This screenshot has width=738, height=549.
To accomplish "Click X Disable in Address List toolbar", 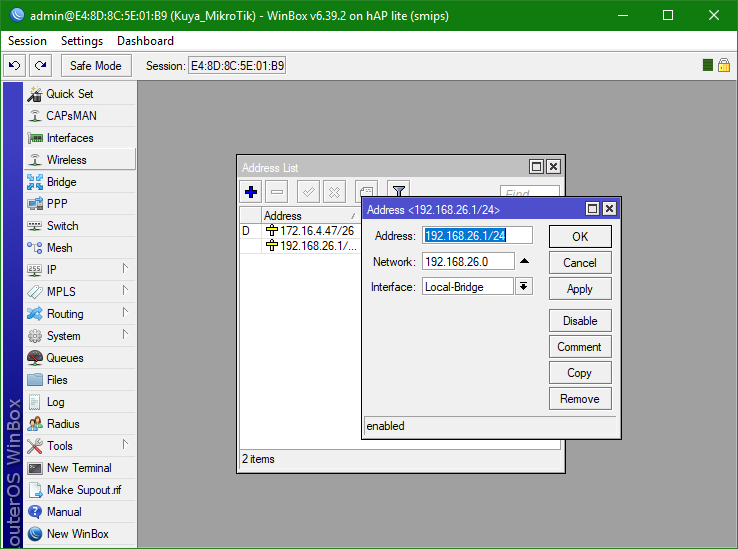I will pyautogui.click(x=335, y=192).
